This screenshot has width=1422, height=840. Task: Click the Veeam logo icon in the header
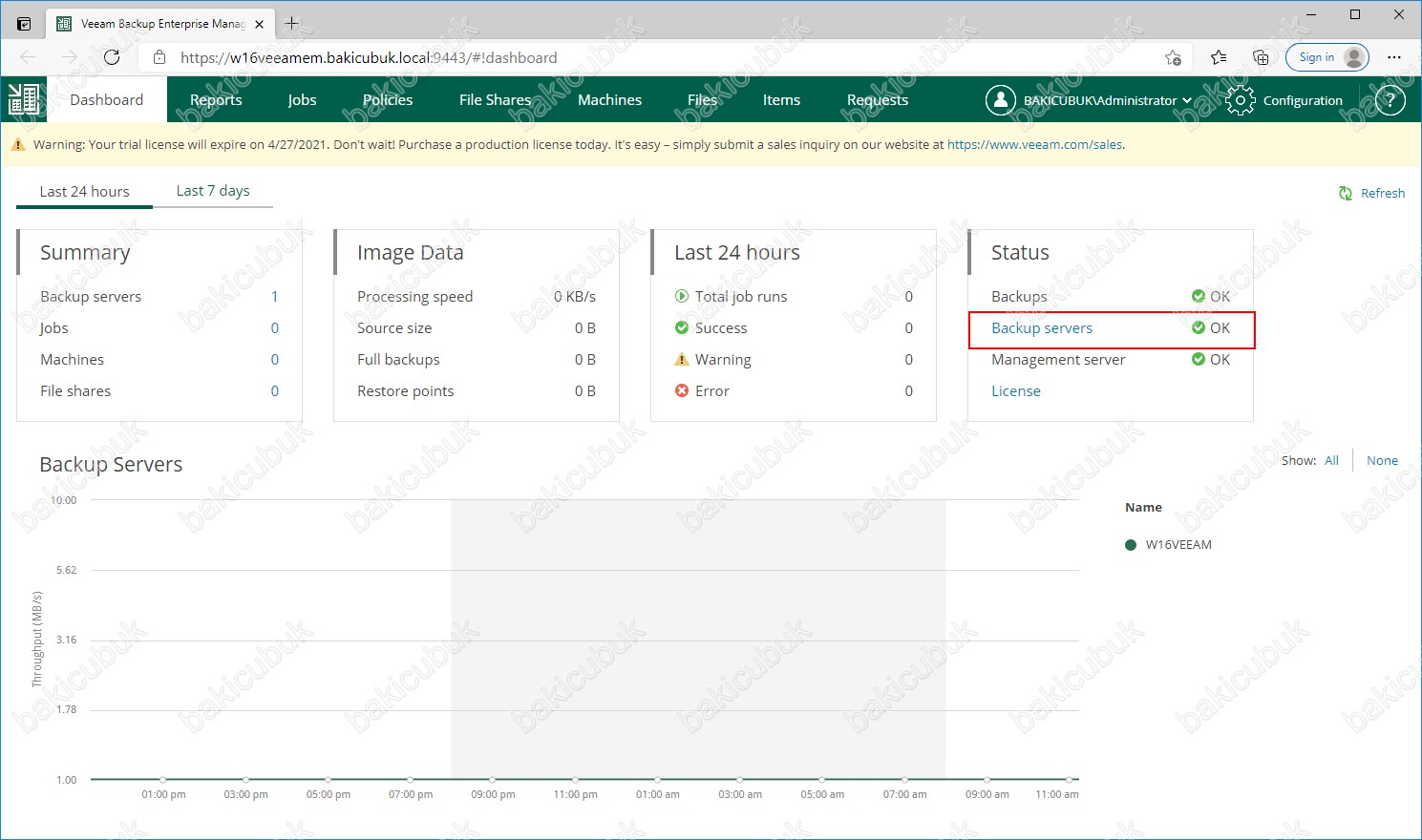[x=23, y=99]
